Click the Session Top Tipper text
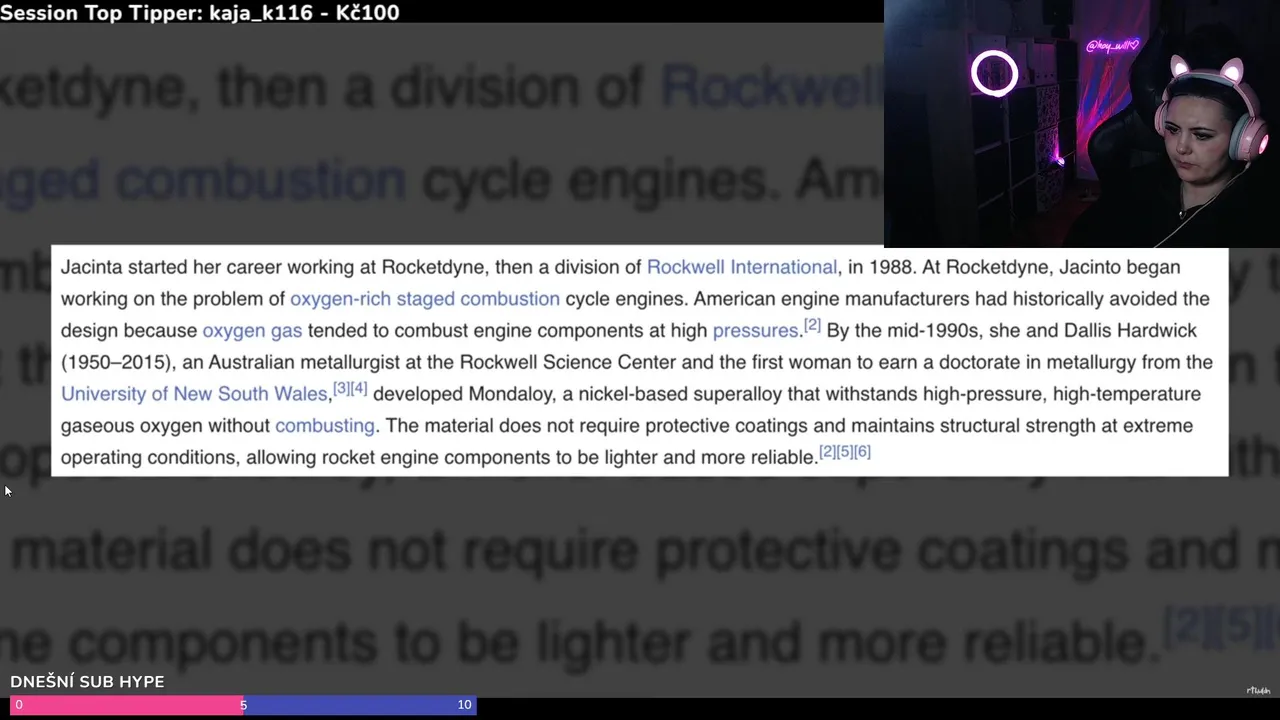This screenshot has width=1280, height=720. [200, 12]
